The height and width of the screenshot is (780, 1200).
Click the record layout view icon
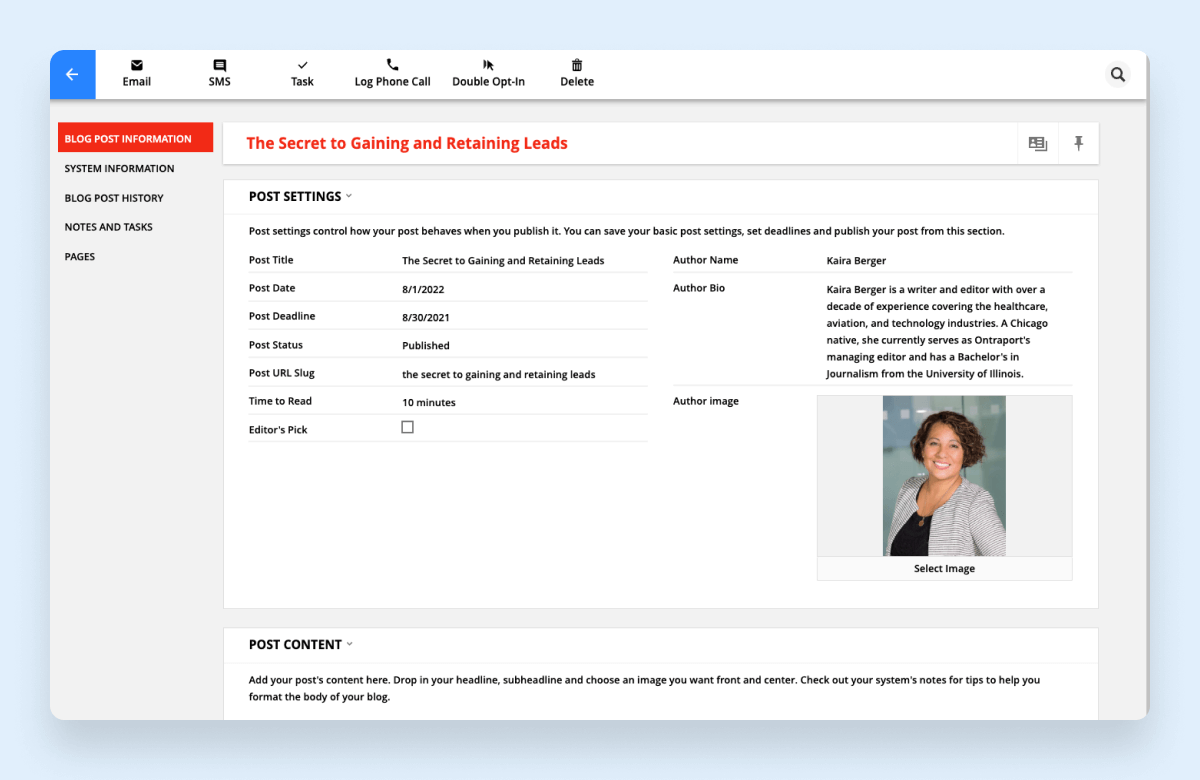coord(1038,144)
